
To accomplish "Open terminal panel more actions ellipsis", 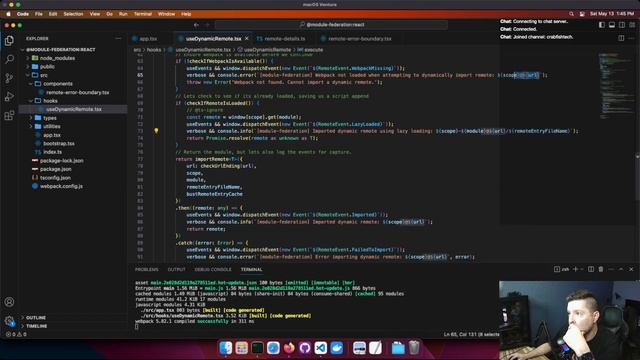I will (x=611, y=269).
